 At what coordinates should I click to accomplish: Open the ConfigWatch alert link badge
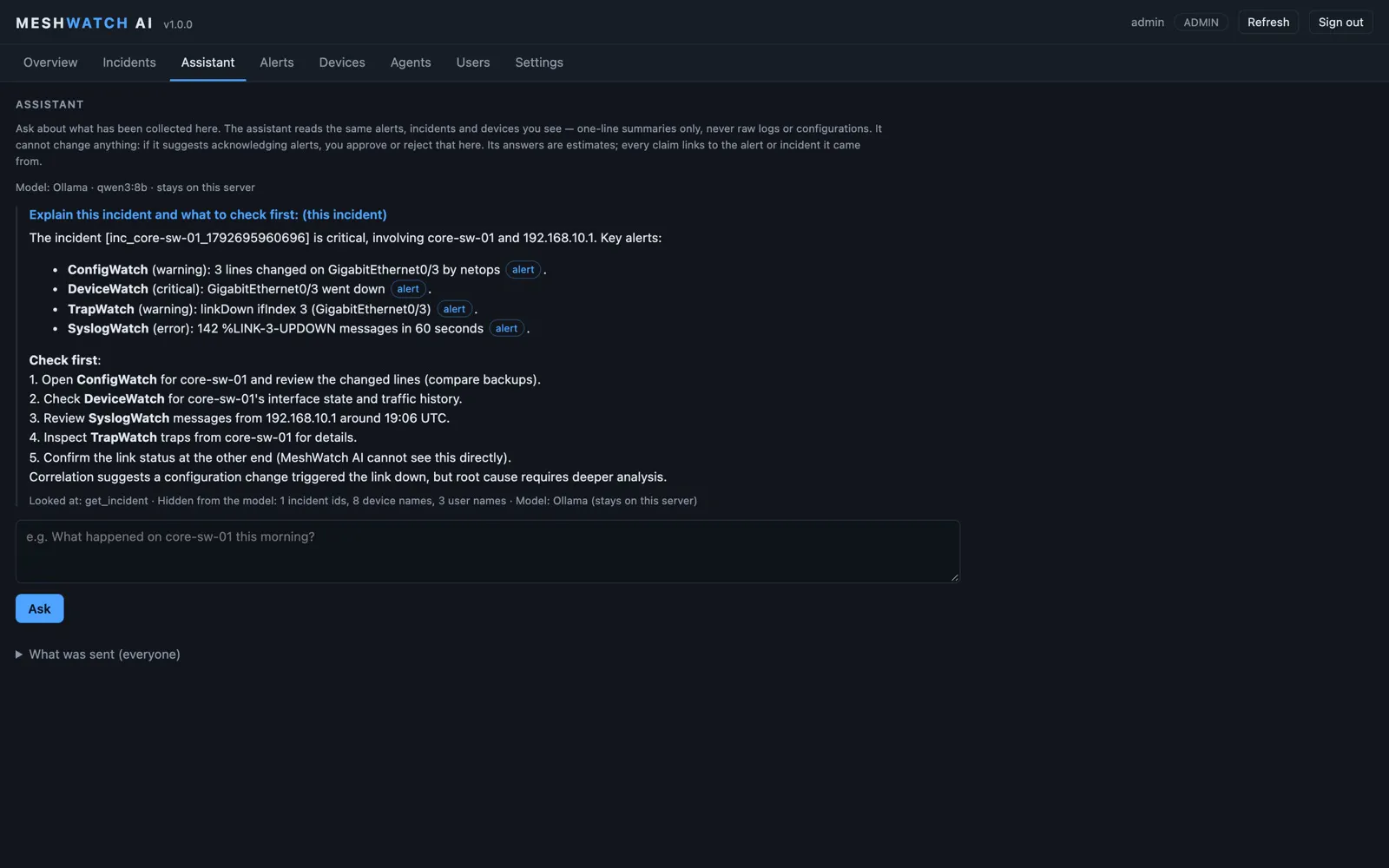[523, 270]
